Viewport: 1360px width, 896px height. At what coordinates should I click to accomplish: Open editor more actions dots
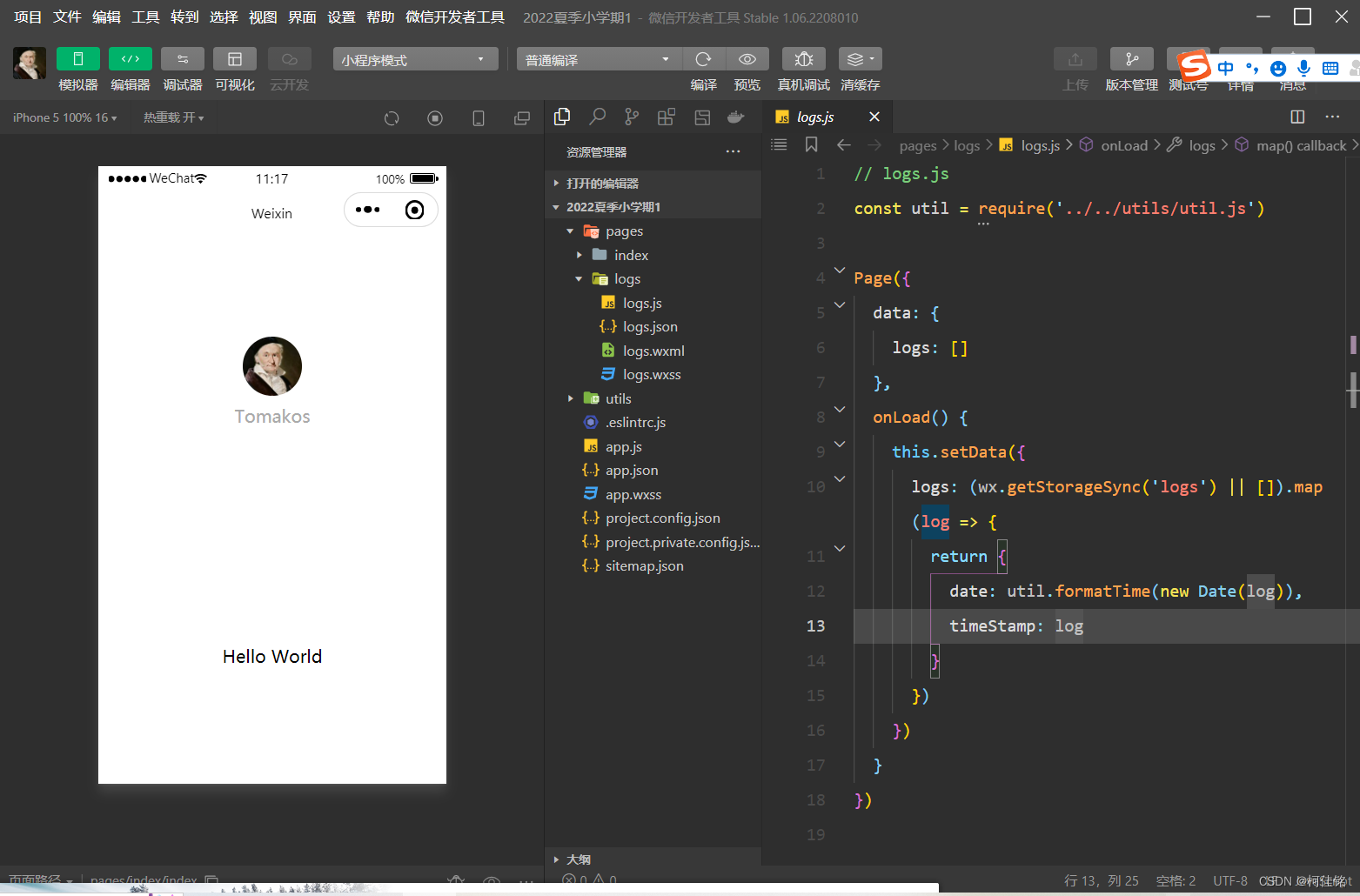(x=1332, y=117)
